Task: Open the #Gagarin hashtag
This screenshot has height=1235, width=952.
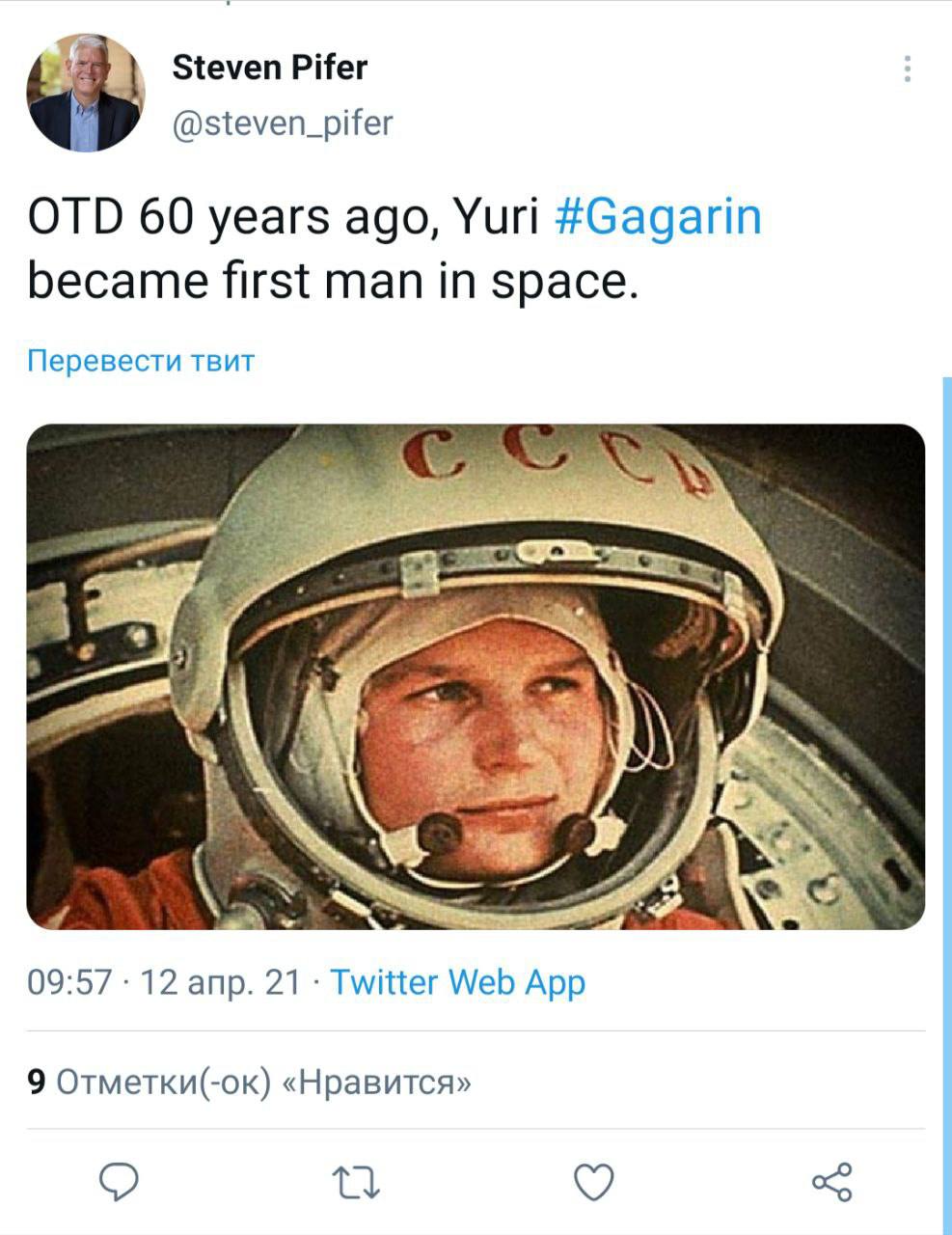Action: pos(659,217)
